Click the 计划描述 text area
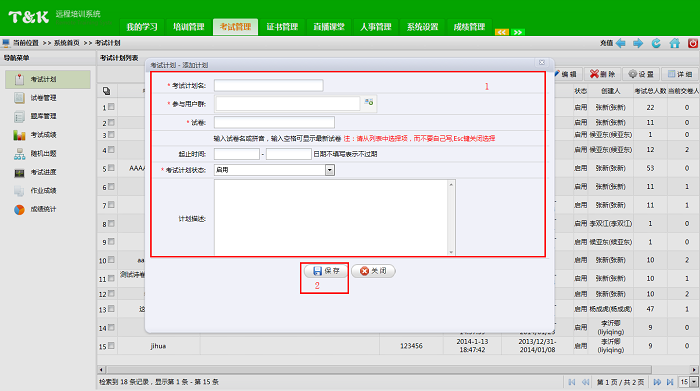The image size is (700, 391). 331,217
